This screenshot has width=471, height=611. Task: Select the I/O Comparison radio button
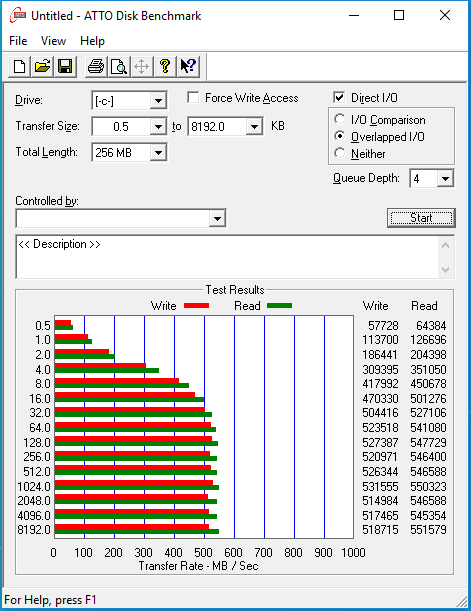point(340,119)
